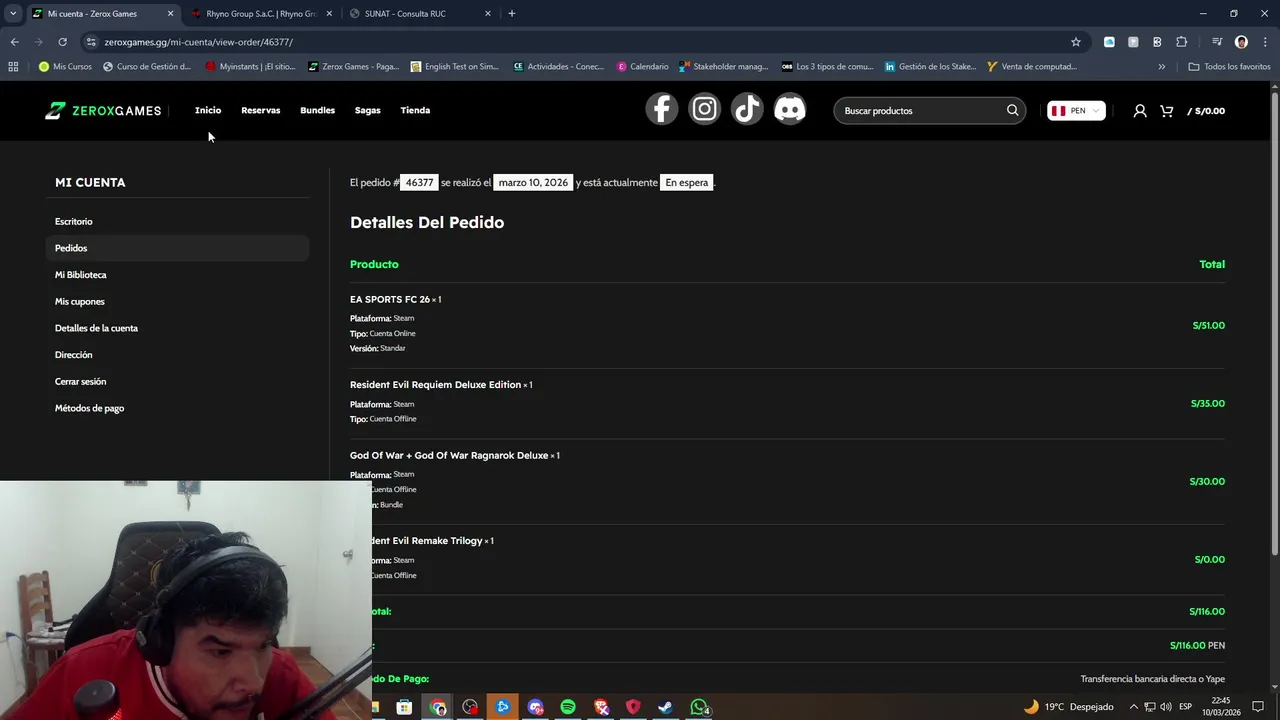Image resolution: width=1280 pixels, height=720 pixels.
Task: Open the PEN currency selector dropdown
Action: pyautogui.click(x=1076, y=111)
